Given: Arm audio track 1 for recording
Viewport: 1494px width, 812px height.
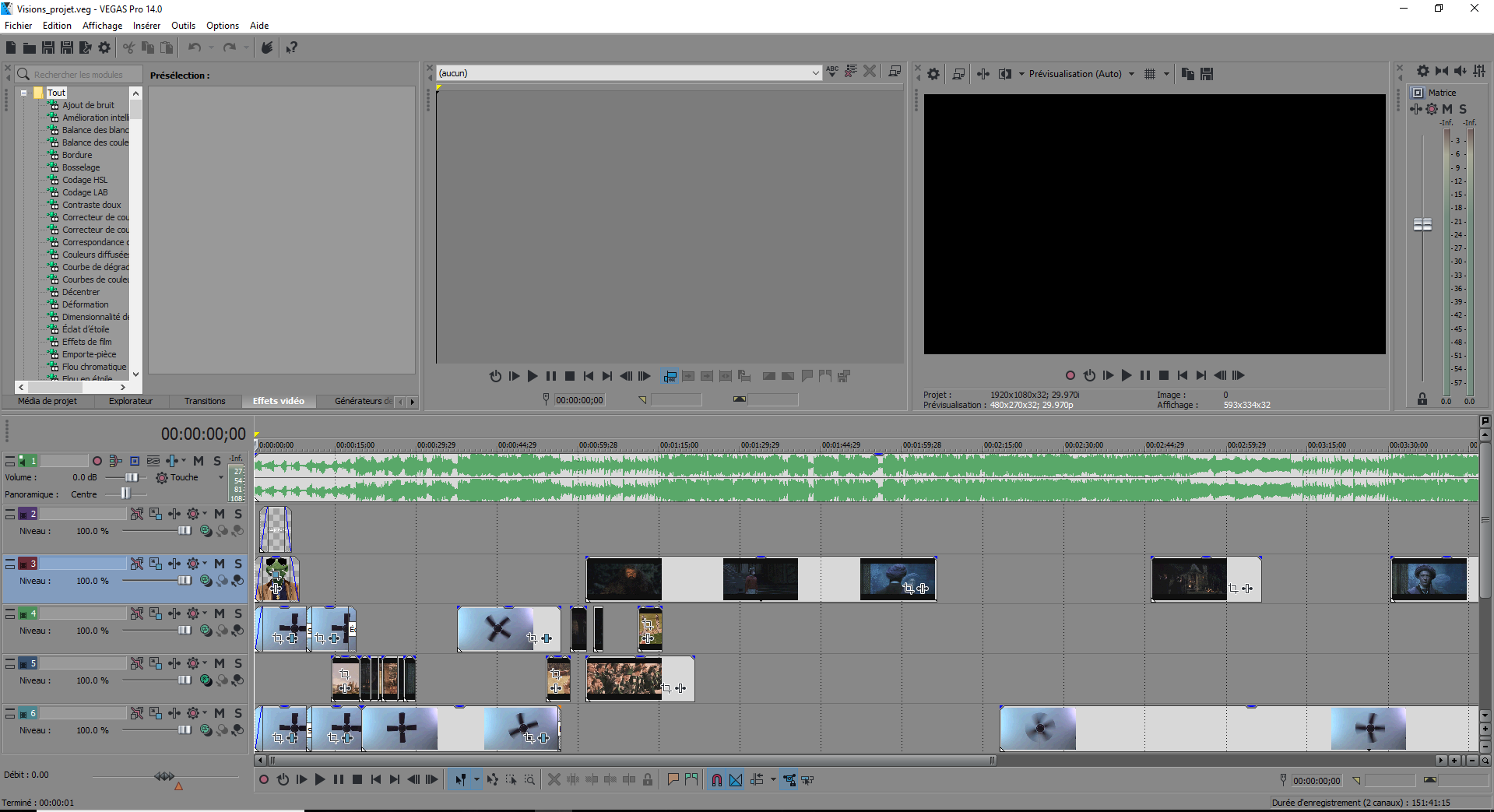Looking at the screenshot, I should [x=97, y=461].
